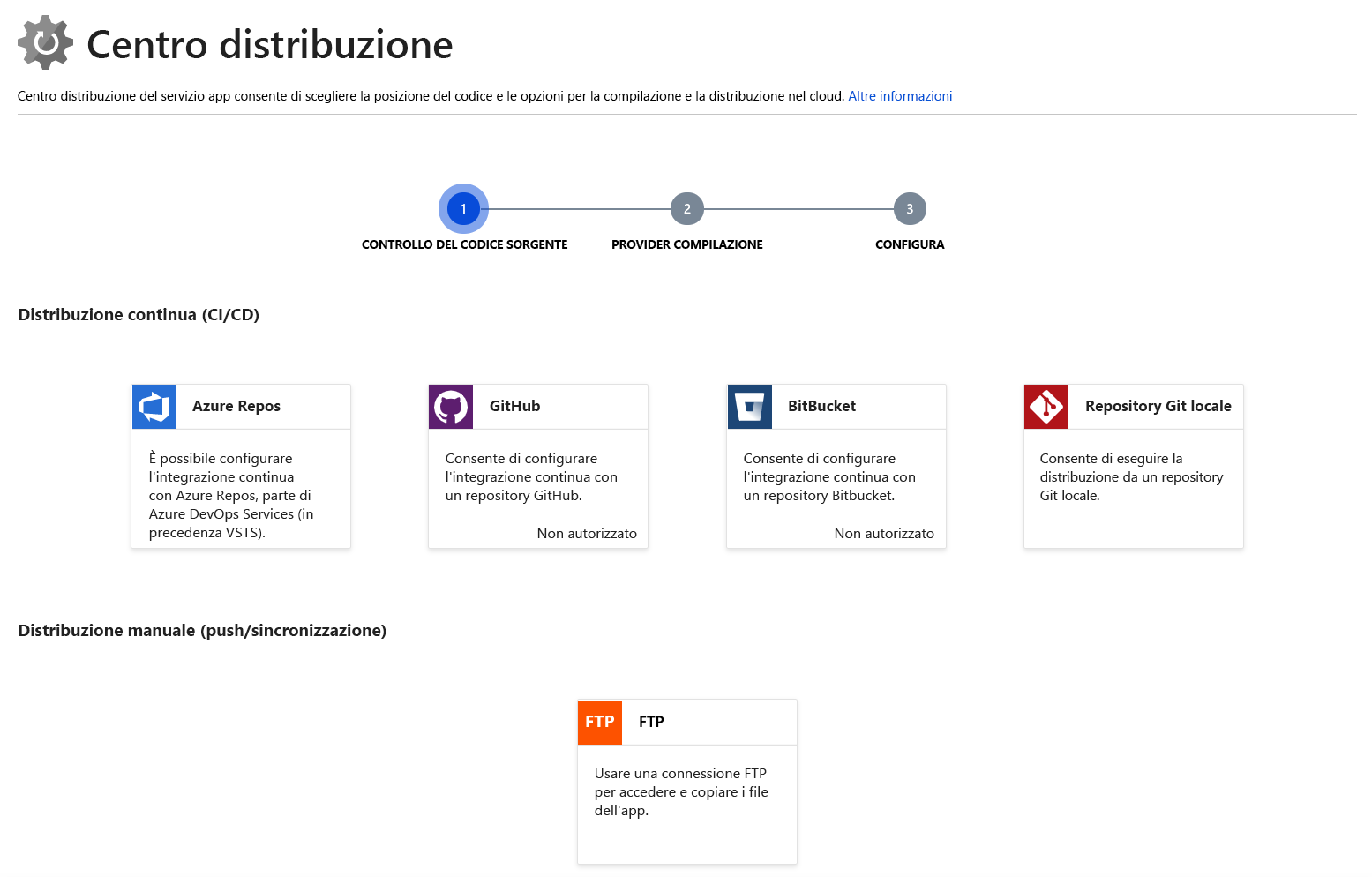This screenshot has width=1372, height=877.
Task: Click the Azure Repos logo icon
Action: [154, 407]
